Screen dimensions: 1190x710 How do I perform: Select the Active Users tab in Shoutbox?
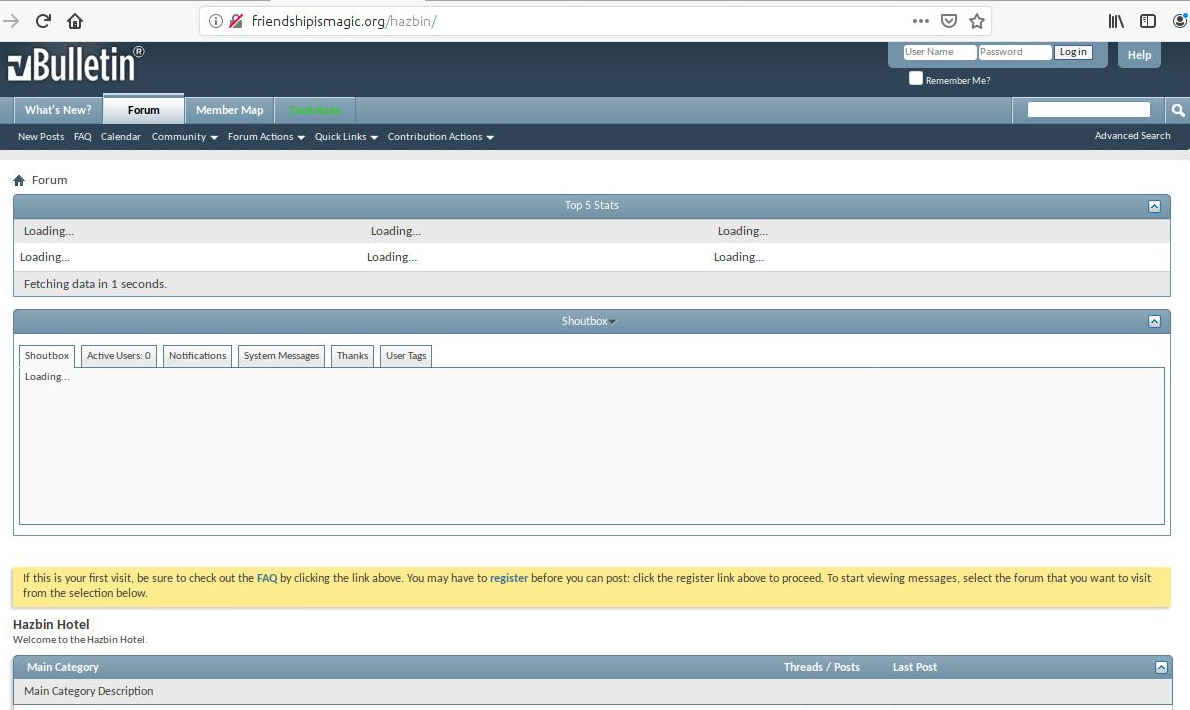click(x=118, y=356)
